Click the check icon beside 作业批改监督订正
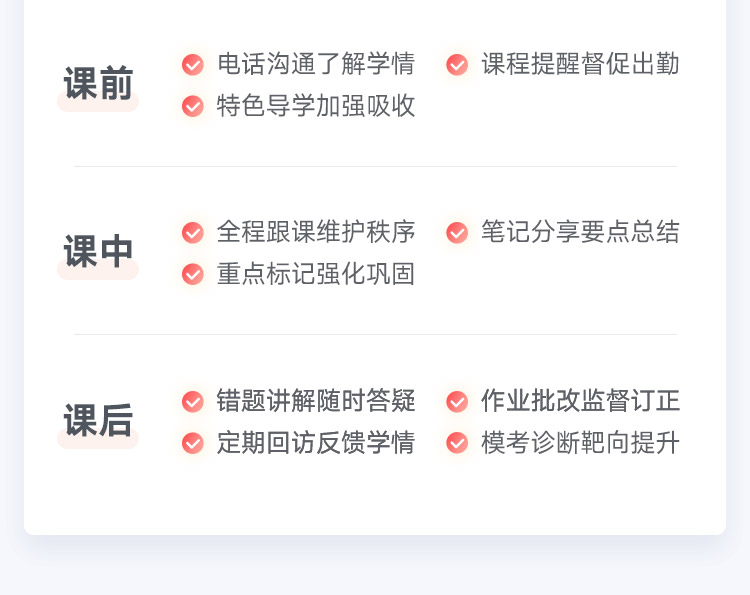The height and width of the screenshot is (595, 750). click(457, 402)
